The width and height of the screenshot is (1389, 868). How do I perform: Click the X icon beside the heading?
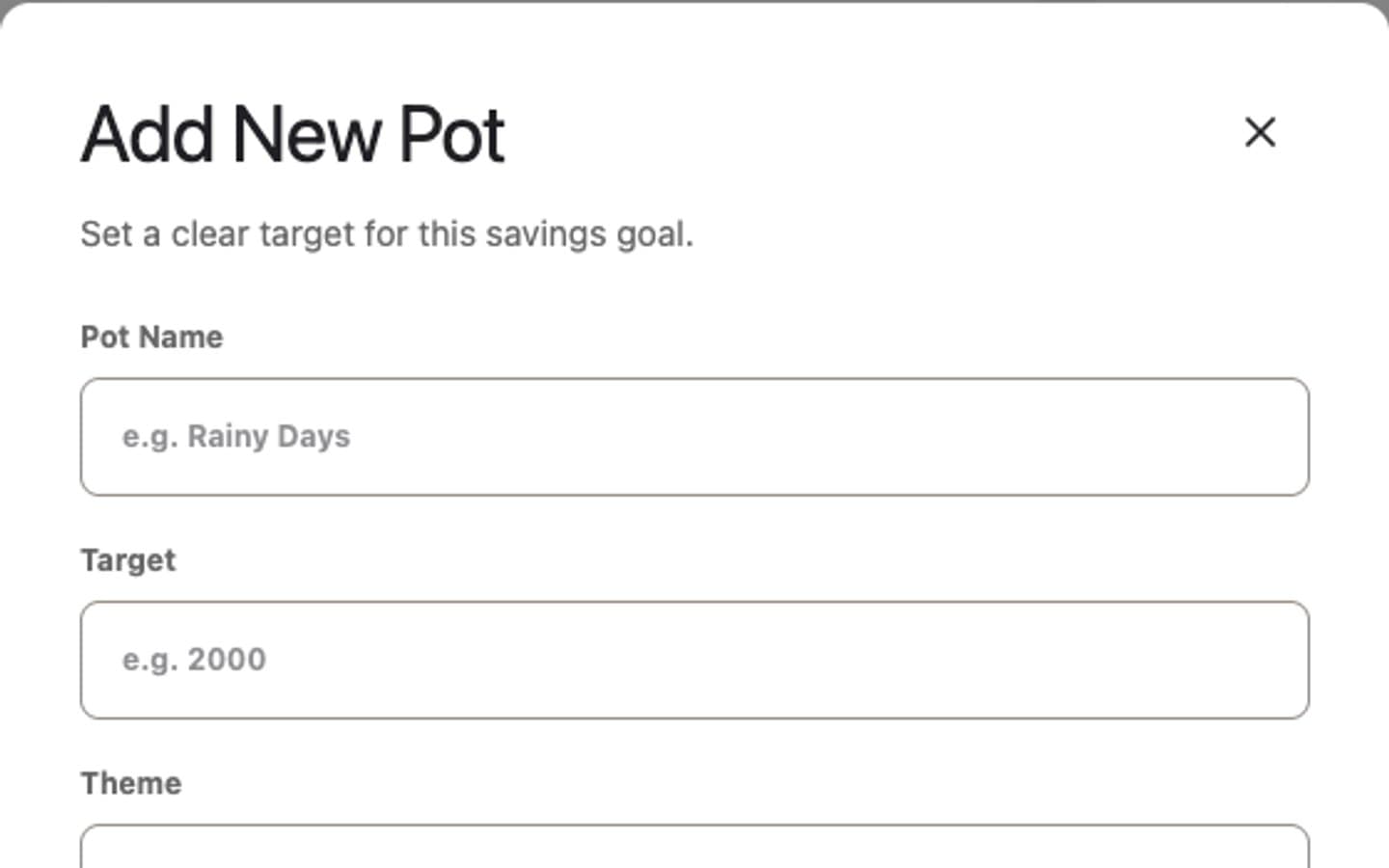pyautogui.click(x=1260, y=132)
